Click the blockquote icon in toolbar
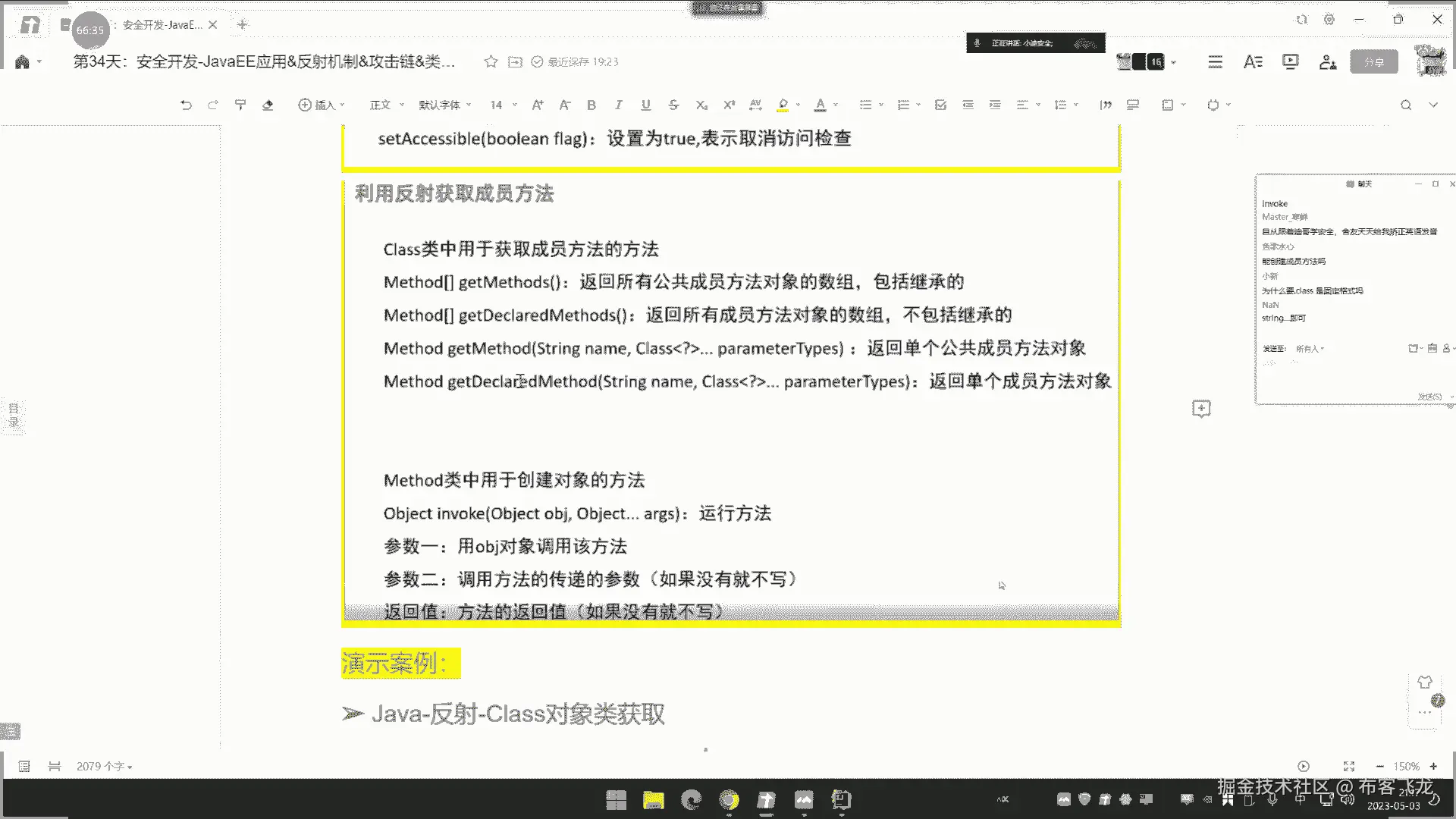1456x819 pixels. 1106,105
